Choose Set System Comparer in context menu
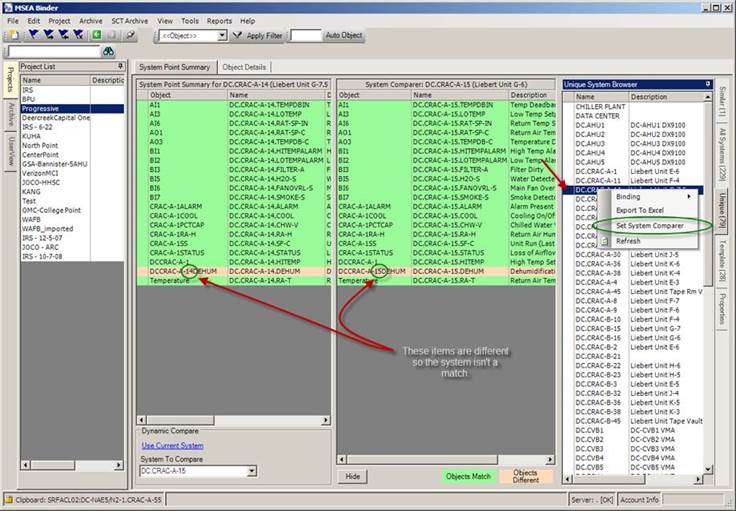 [650, 226]
